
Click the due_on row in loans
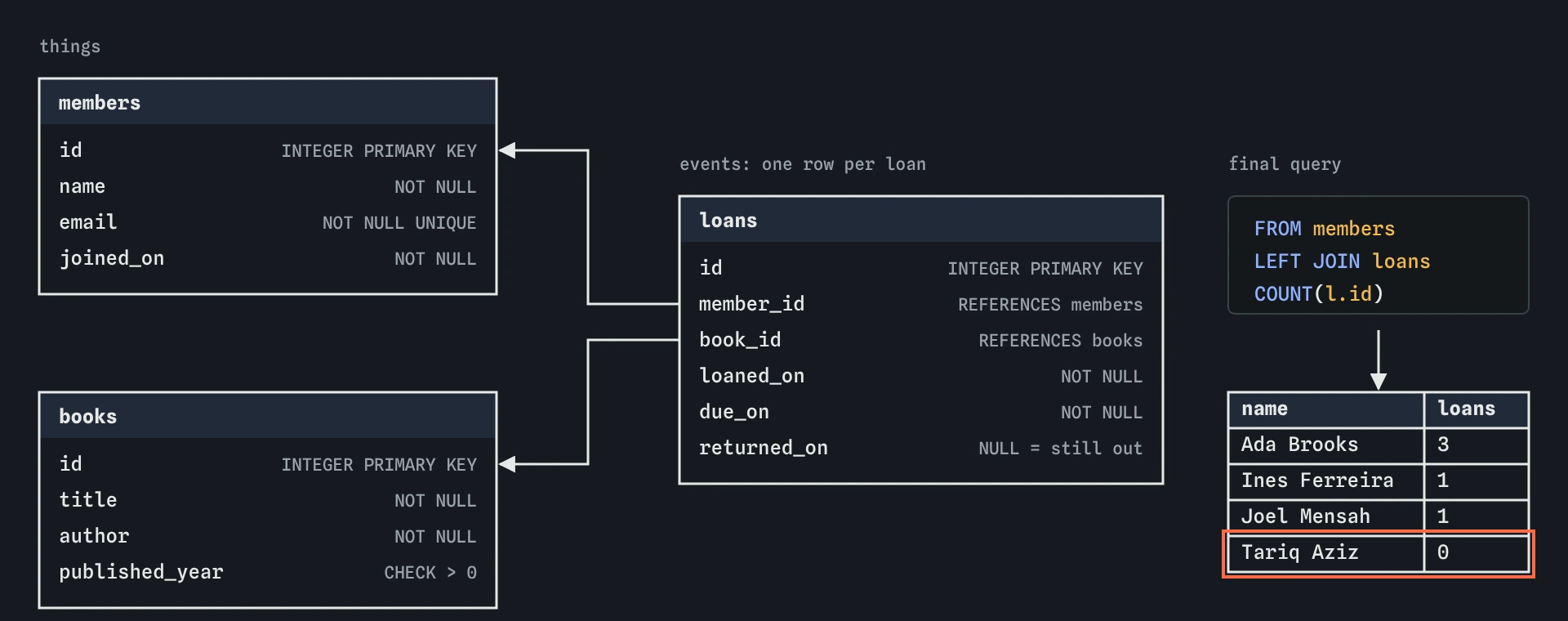coord(921,412)
